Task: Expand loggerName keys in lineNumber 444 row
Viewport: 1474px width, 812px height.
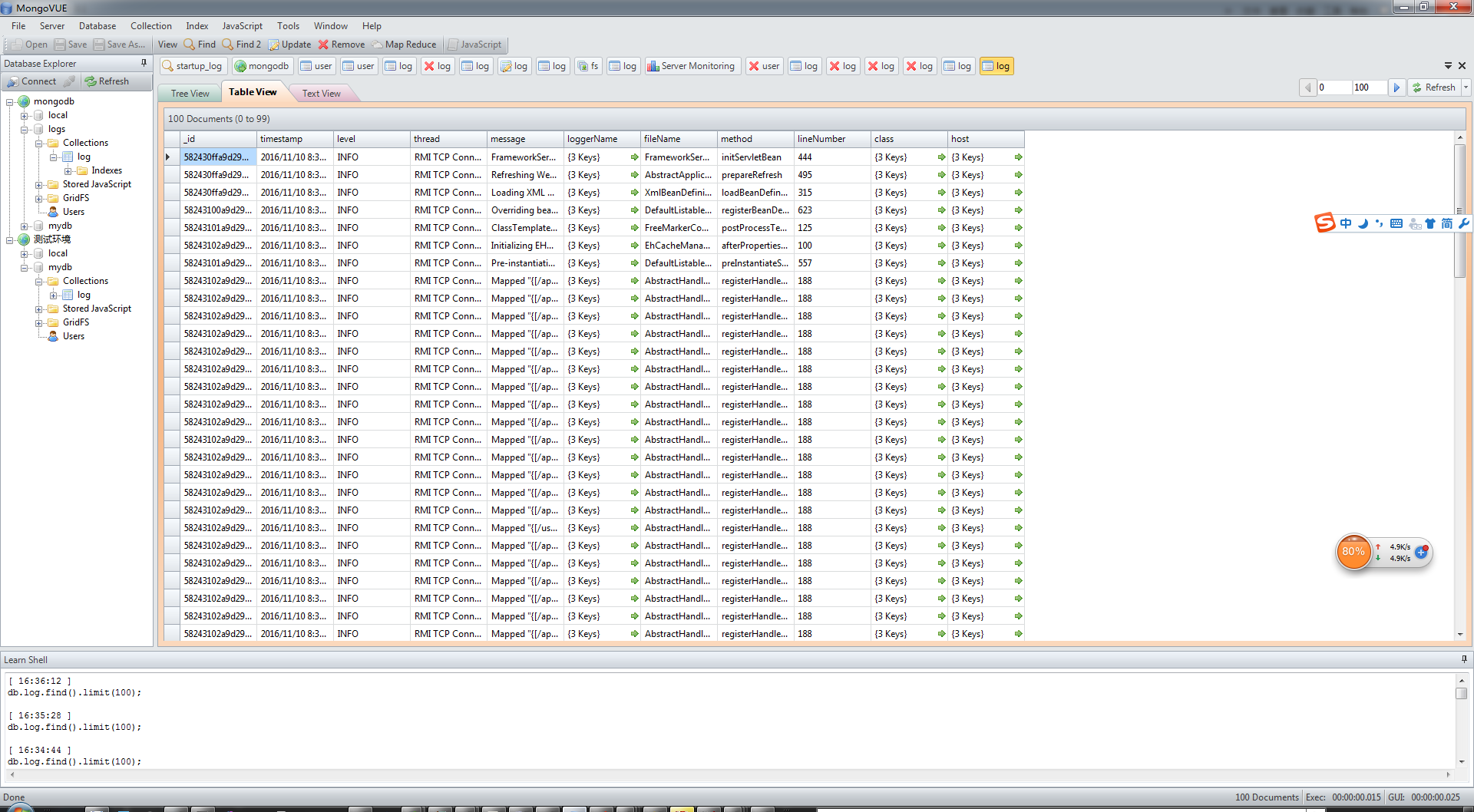Action: (x=634, y=157)
